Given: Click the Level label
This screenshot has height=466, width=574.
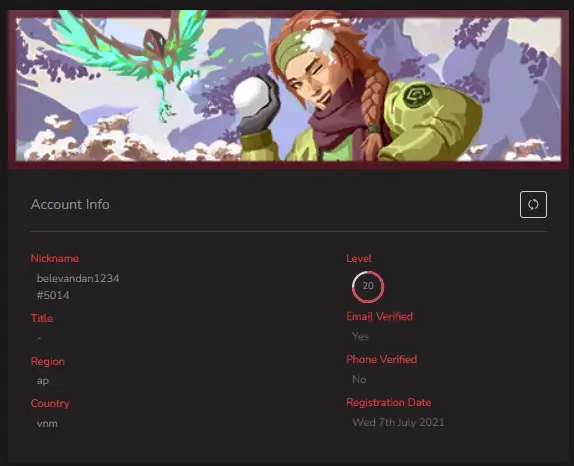Looking at the screenshot, I should click(359, 258).
